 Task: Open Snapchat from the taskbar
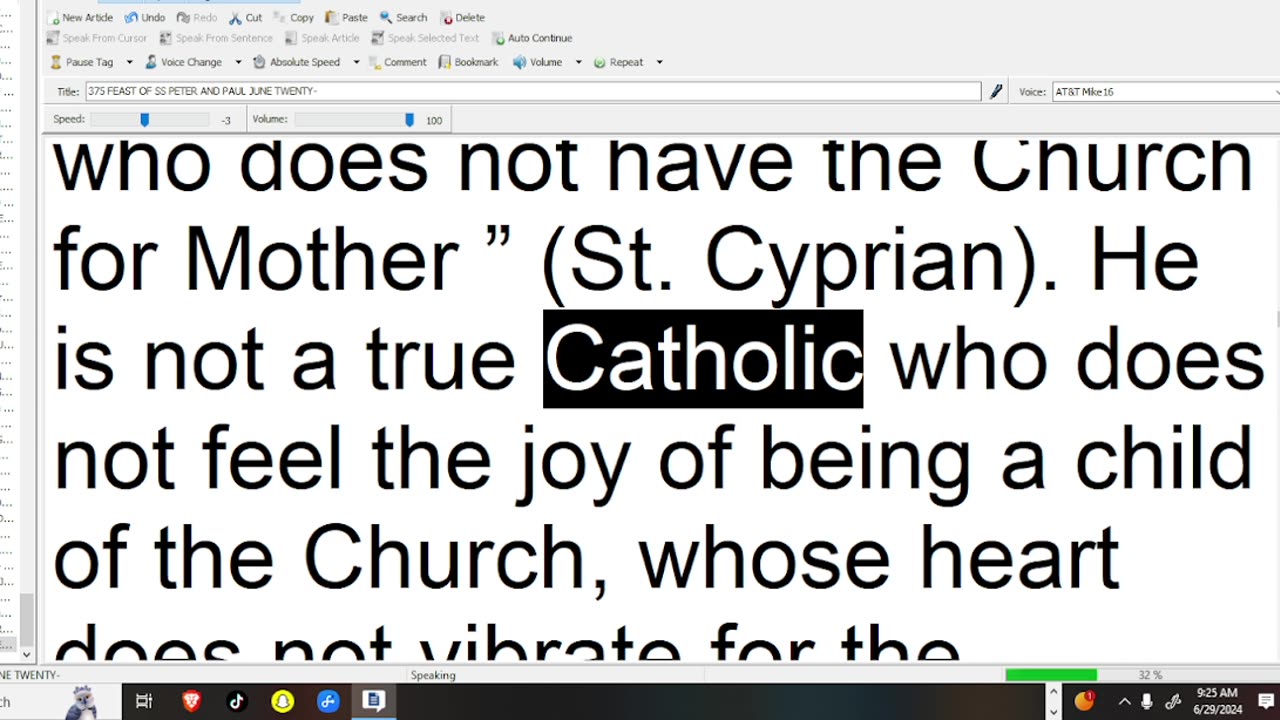coord(282,701)
